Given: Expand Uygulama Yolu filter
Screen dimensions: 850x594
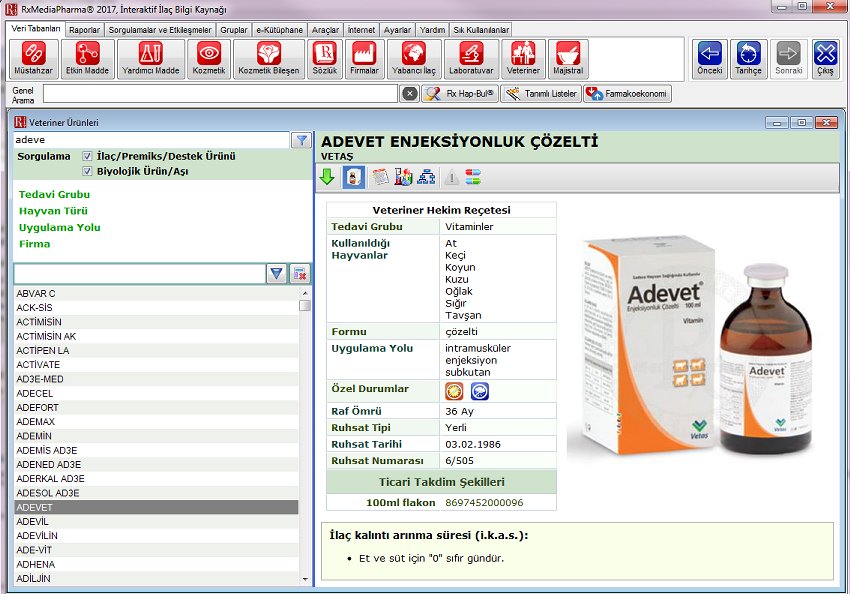Looking at the screenshot, I should (x=60, y=227).
